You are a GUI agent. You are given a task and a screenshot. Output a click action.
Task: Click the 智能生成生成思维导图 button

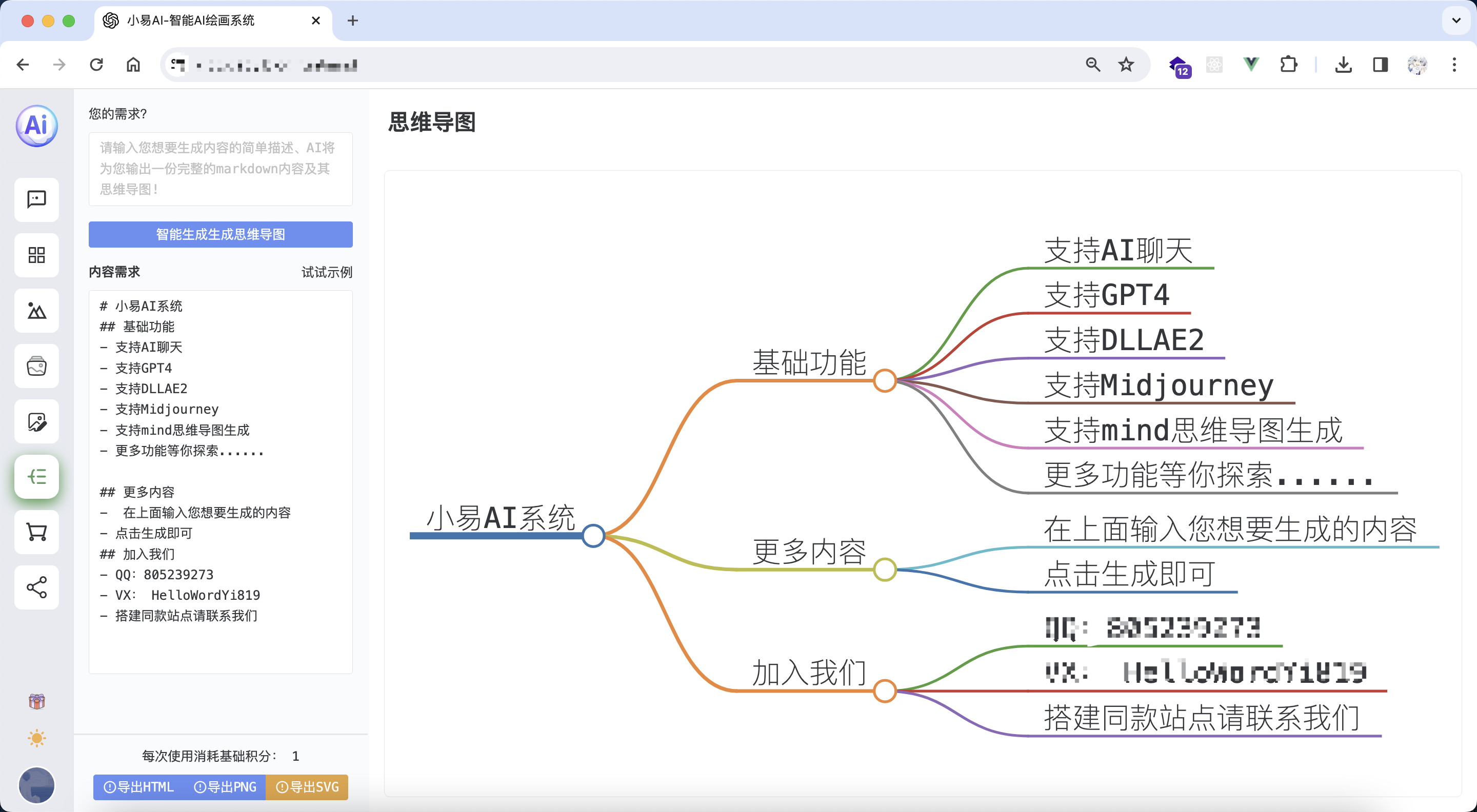(220, 234)
